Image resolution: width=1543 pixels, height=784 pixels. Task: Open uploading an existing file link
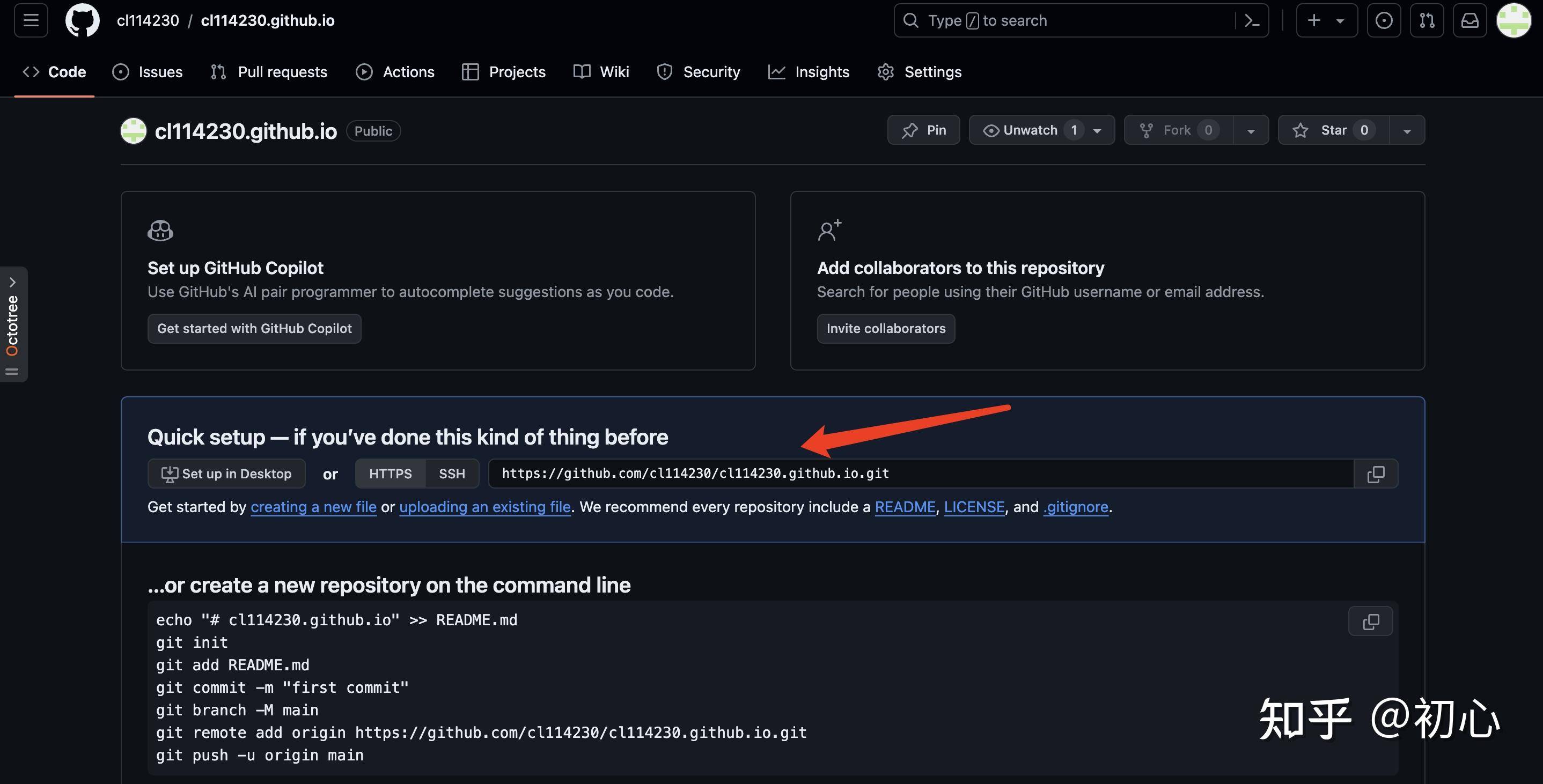tap(485, 507)
